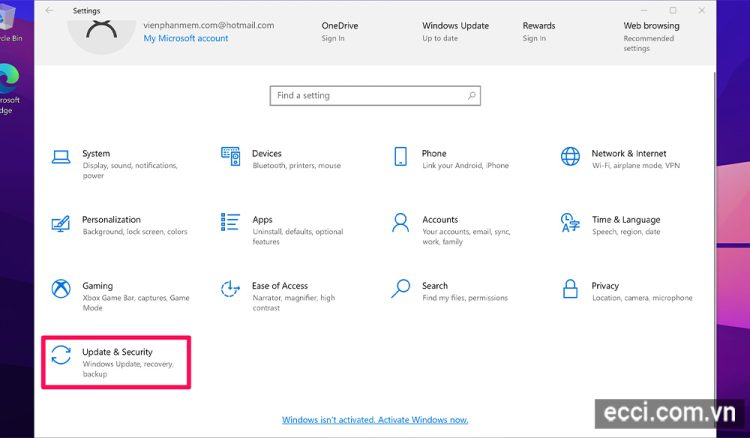Click the Apps category title
The image size is (750, 438).
coord(262,220)
